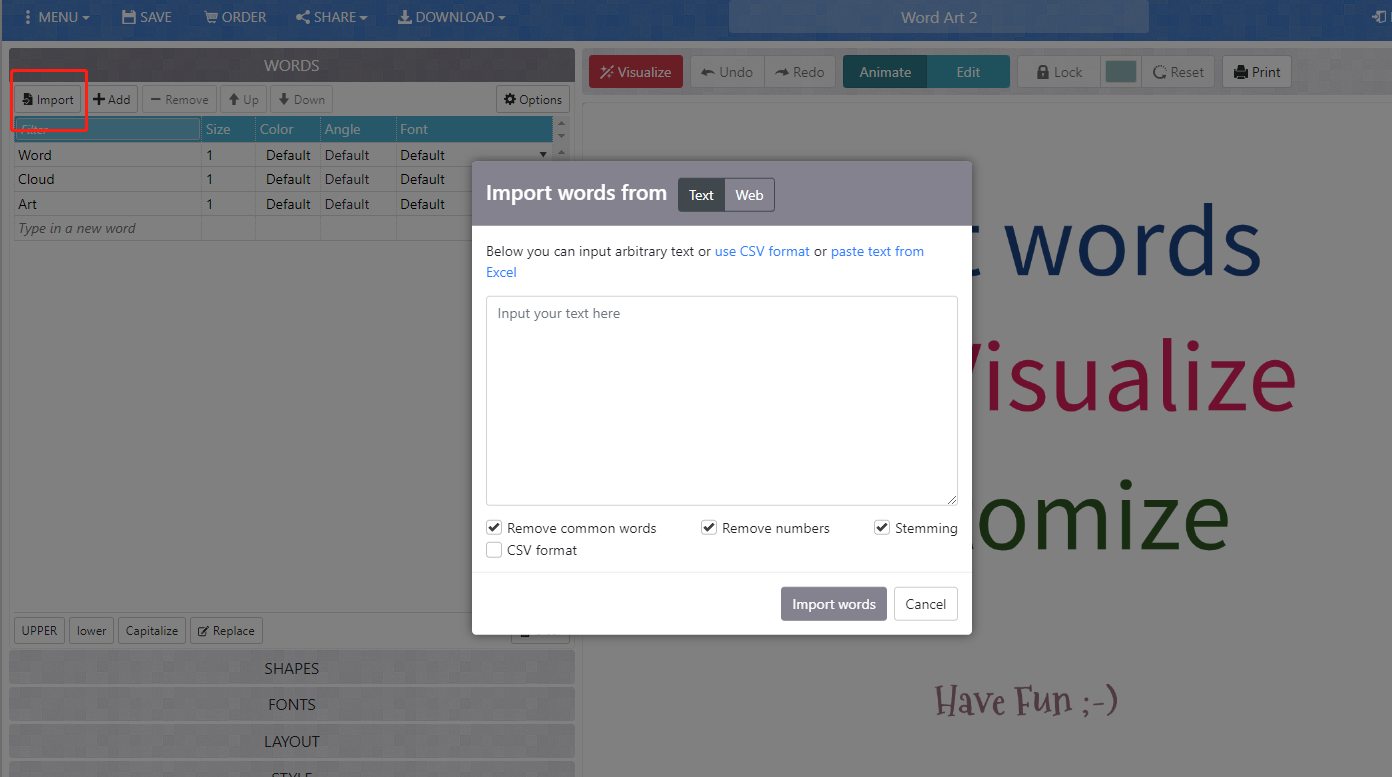The height and width of the screenshot is (777, 1392).
Task: Click the teal color swatch beside Lock
Action: tap(1121, 72)
